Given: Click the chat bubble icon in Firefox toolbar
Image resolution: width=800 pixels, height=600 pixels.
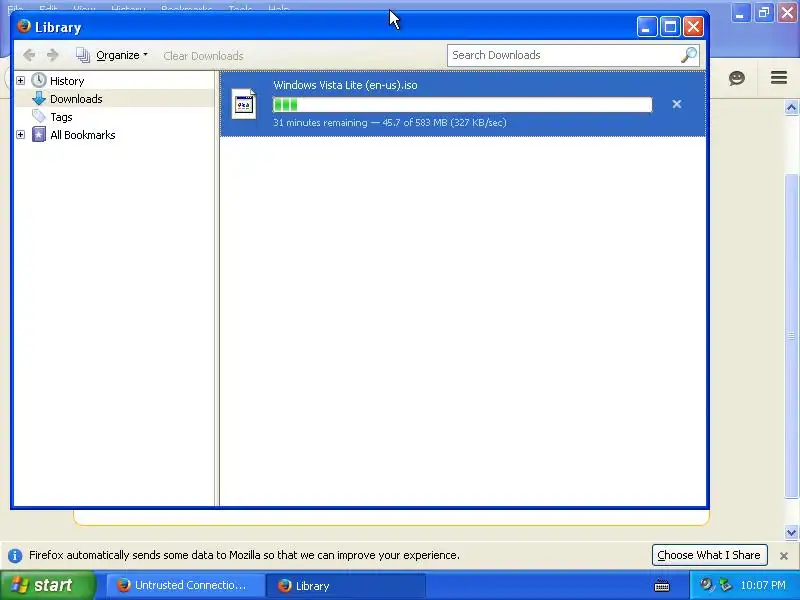Looking at the screenshot, I should (736, 78).
